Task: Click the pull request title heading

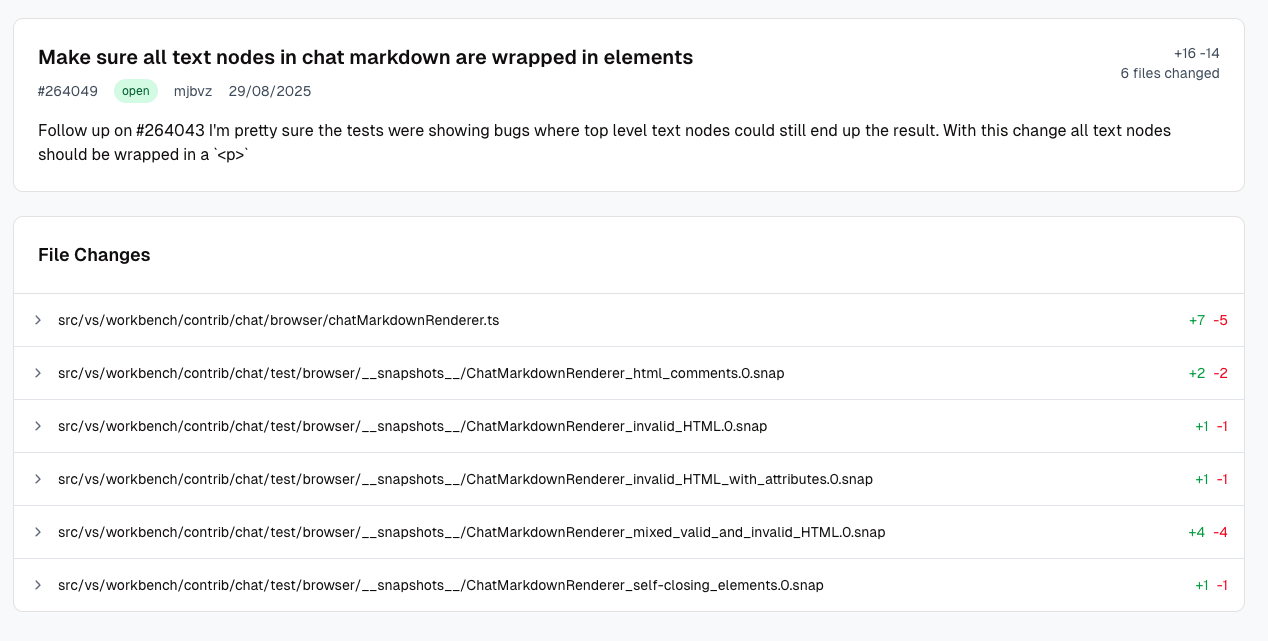Action: [x=365, y=57]
